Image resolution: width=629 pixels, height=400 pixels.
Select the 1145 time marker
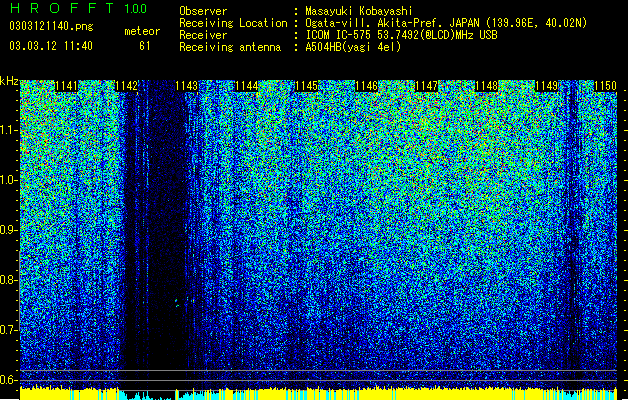[306, 86]
